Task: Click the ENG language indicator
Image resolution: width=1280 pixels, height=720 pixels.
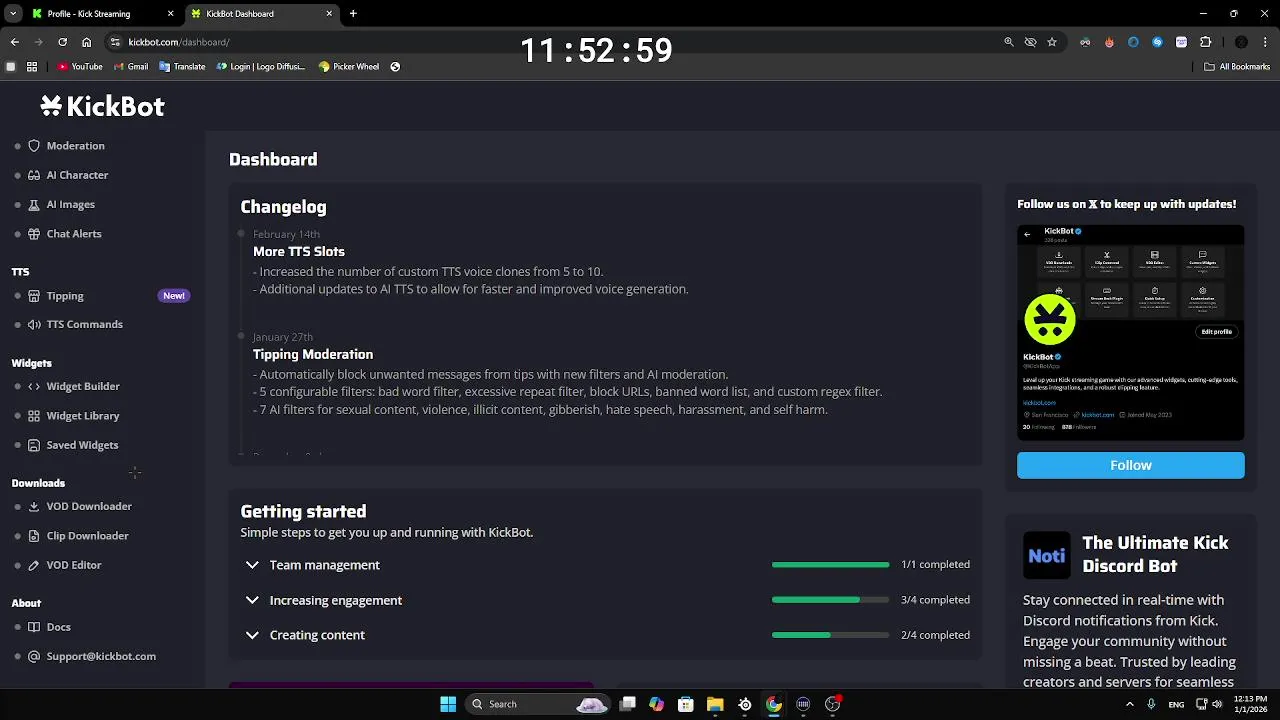Action: point(1176,704)
